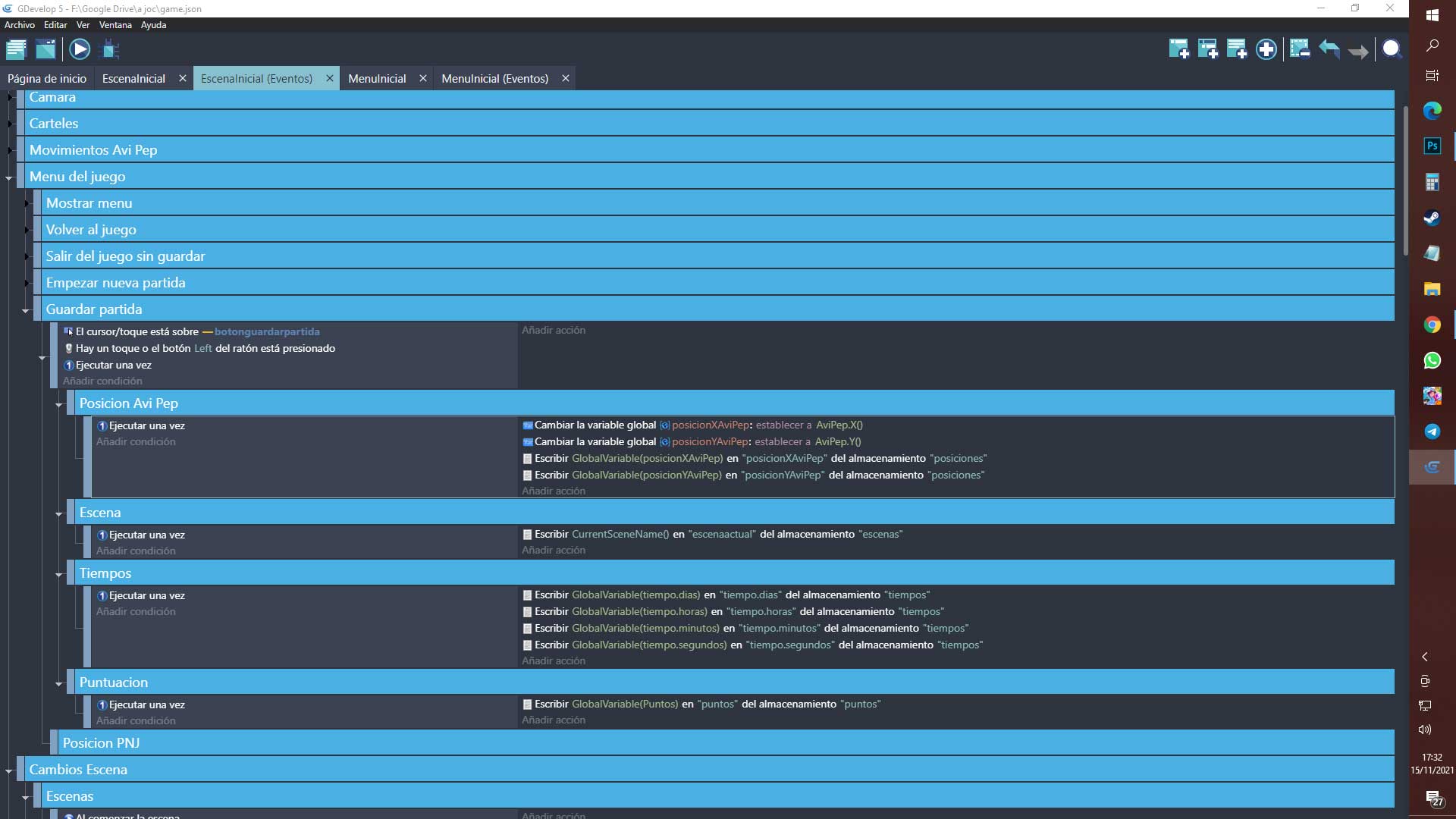
Task: Collapse the Guardar partida group
Action: tap(26, 310)
